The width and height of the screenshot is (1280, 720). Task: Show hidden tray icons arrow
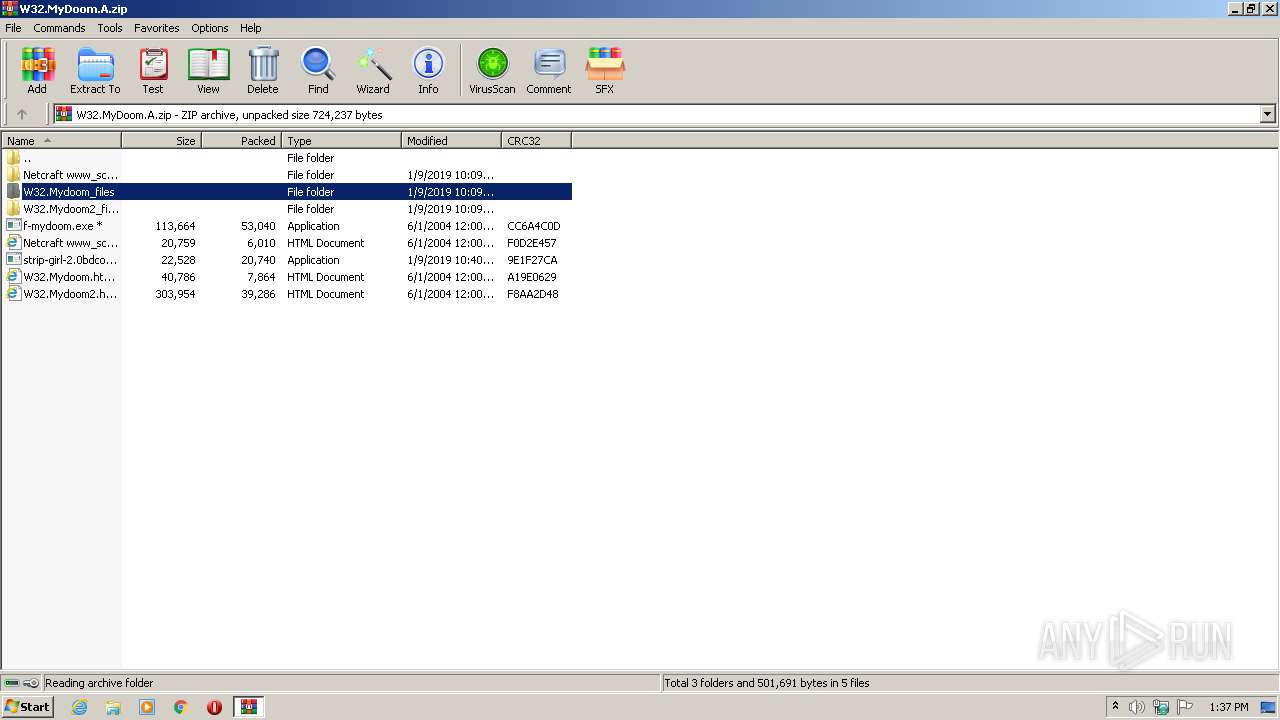click(1115, 706)
